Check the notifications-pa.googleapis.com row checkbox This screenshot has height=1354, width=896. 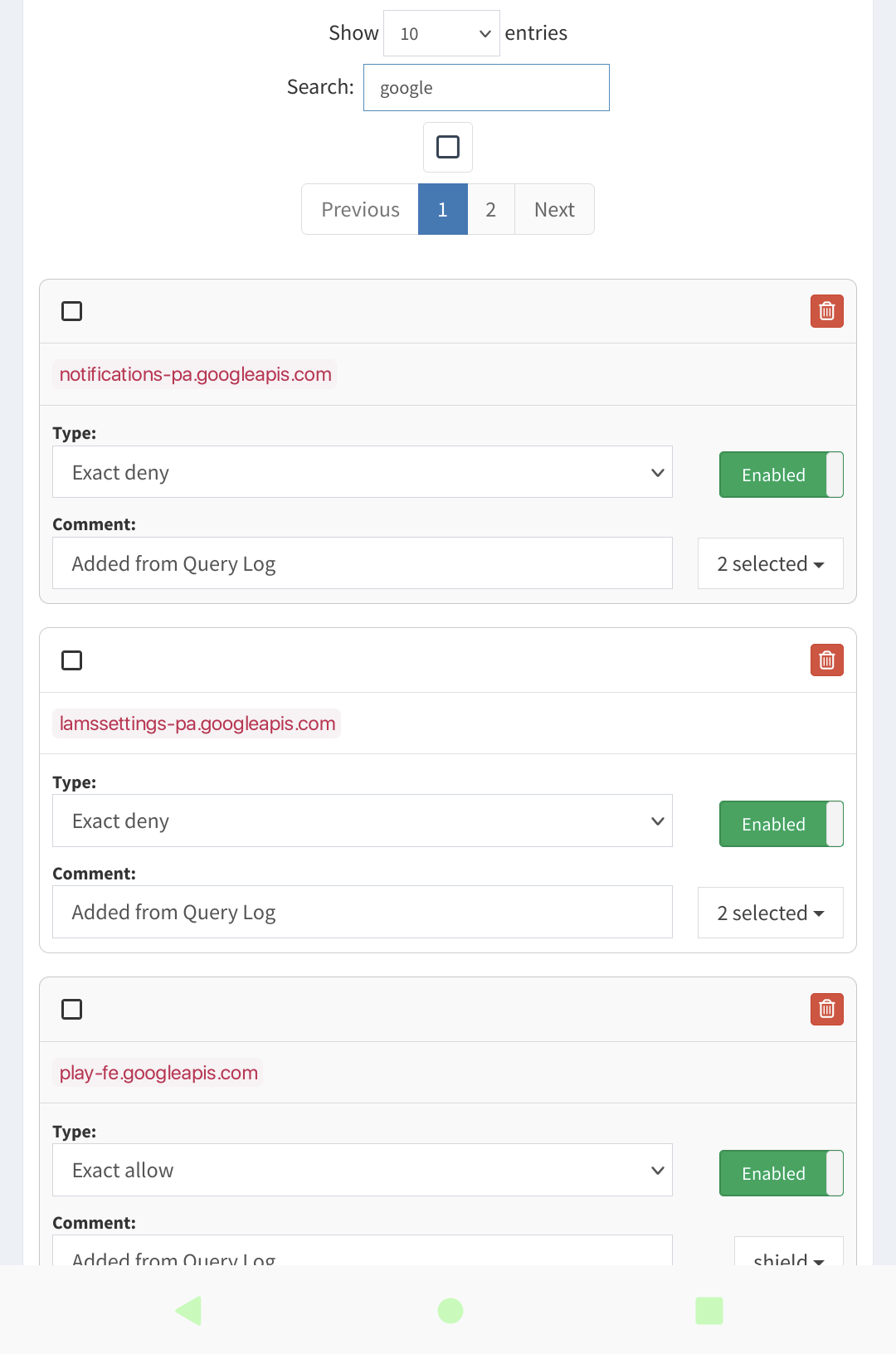point(72,311)
